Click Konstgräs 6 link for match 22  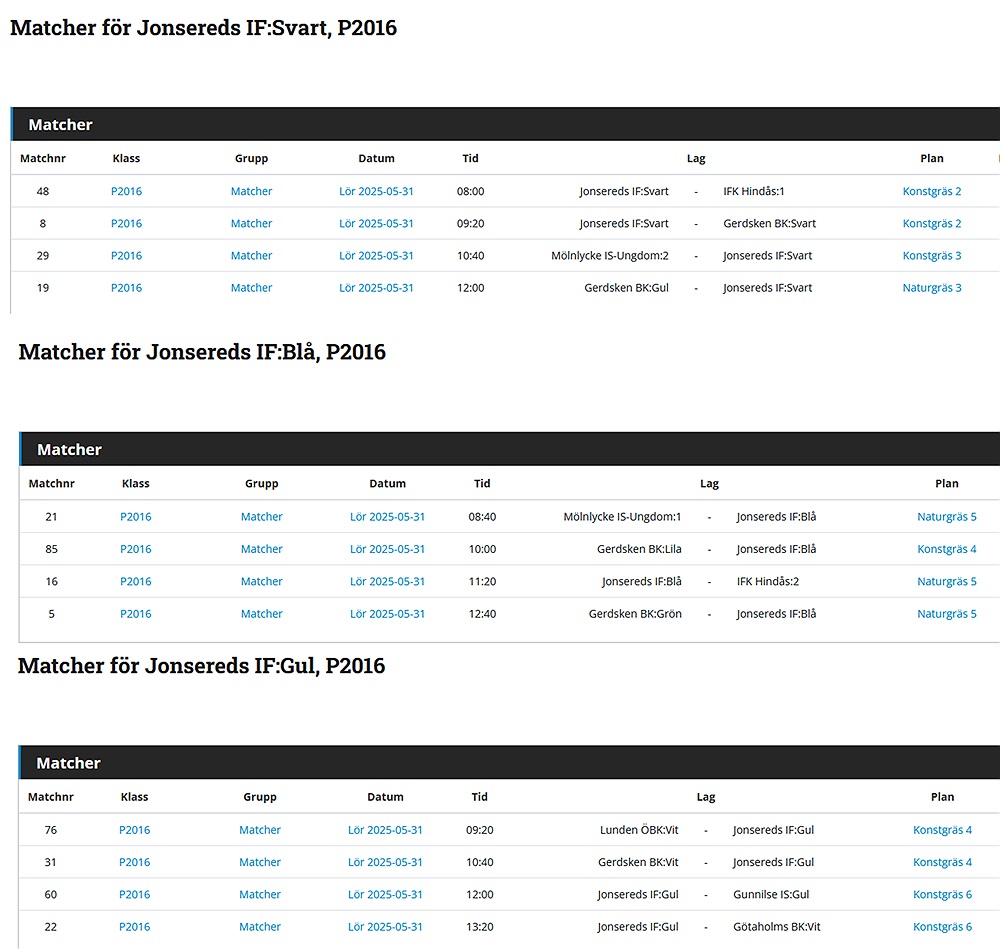click(x=942, y=927)
